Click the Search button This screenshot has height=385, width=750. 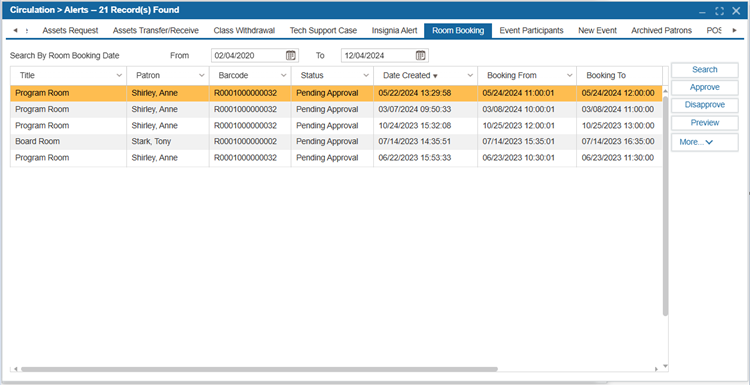[705, 70]
